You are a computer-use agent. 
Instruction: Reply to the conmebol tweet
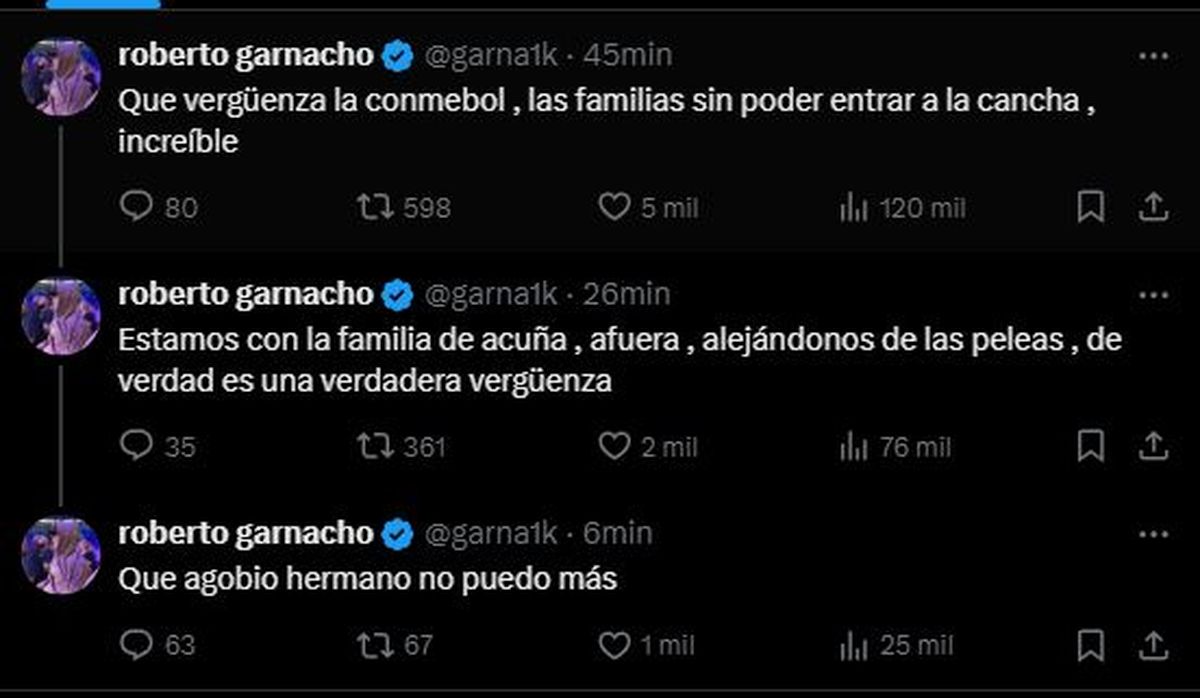coord(135,207)
